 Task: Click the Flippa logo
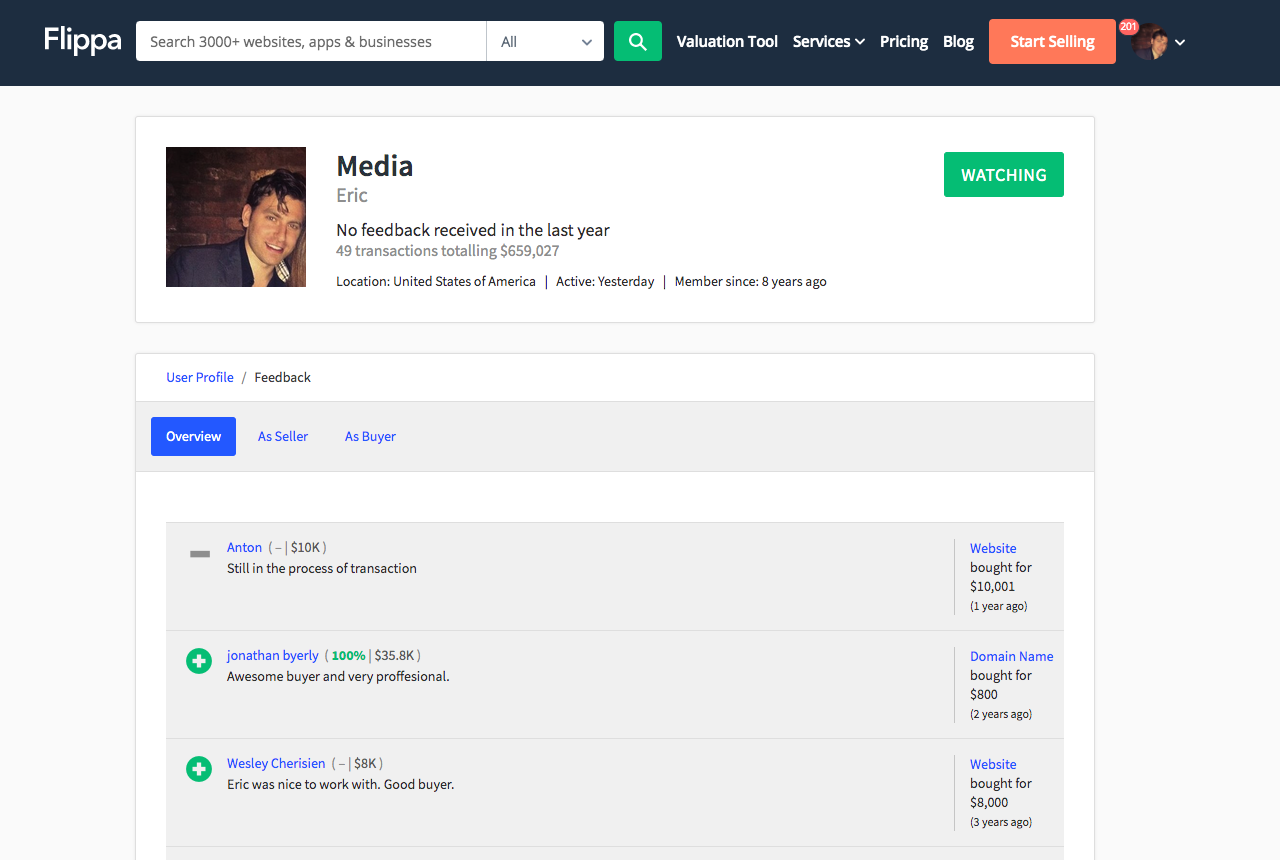[83, 41]
